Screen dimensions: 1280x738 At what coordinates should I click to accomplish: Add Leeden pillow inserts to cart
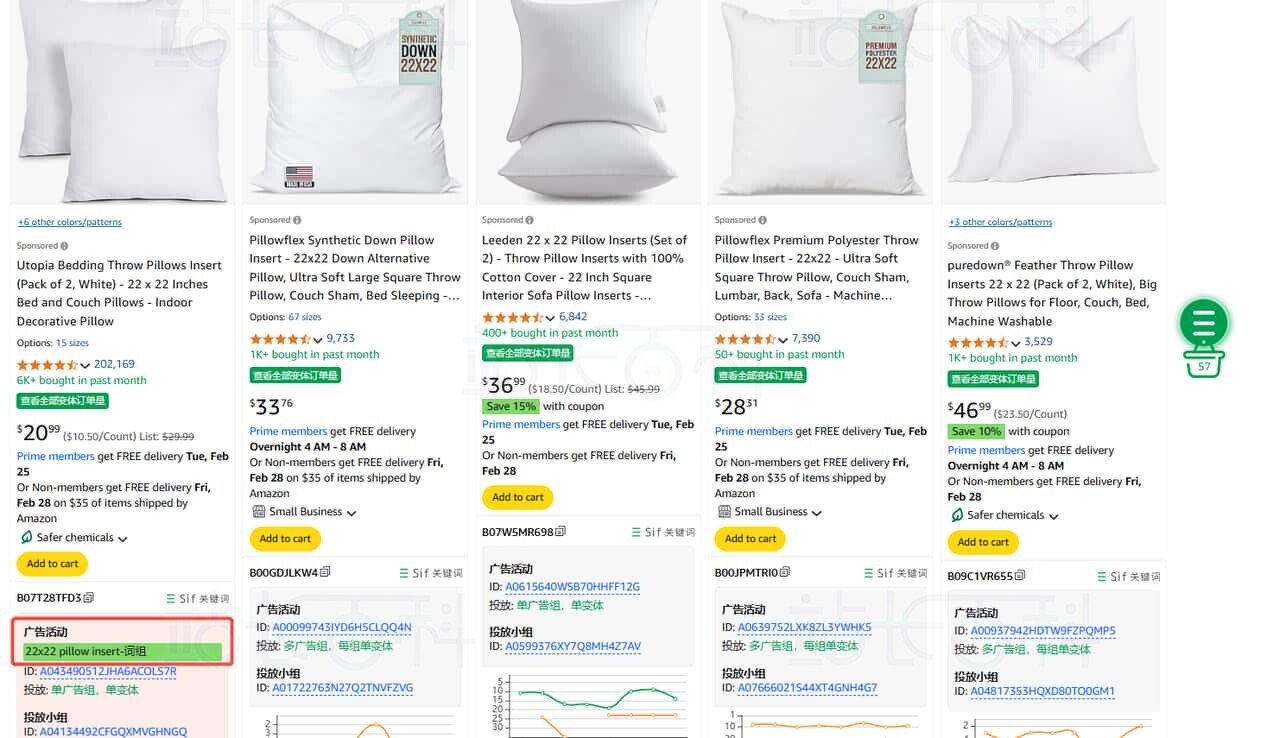(518, 497)
